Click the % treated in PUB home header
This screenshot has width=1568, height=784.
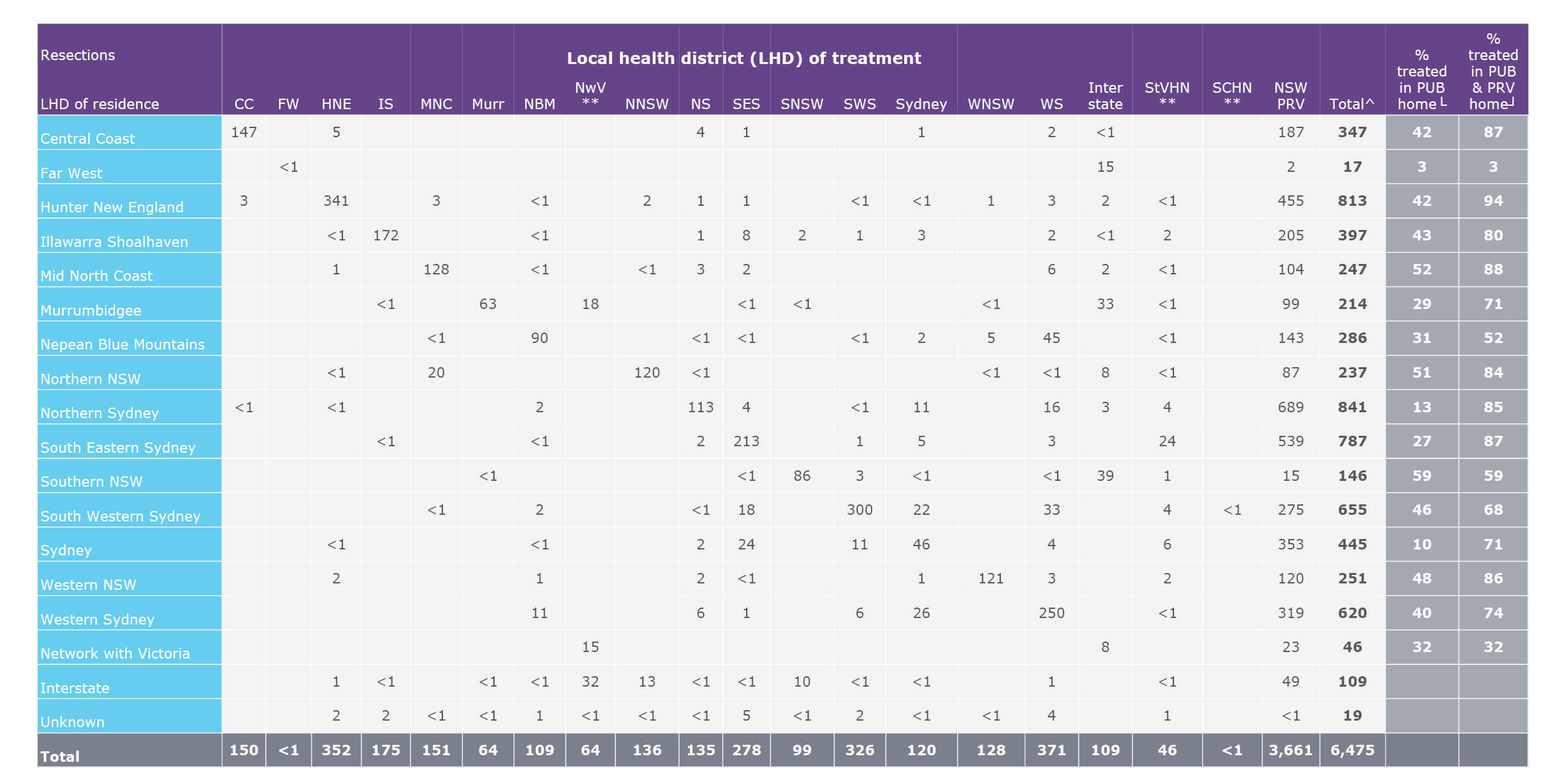coord(1422,78)
